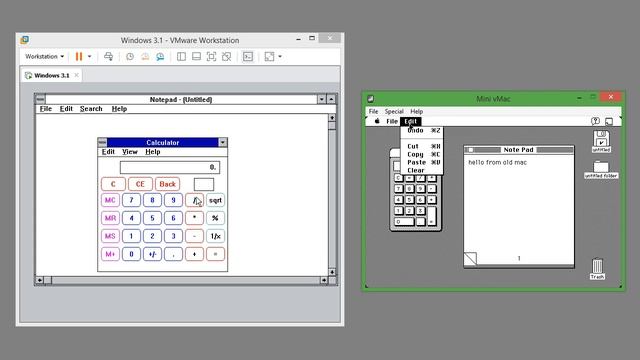Open the snapshot manager icon
This screenshot has width=640, height=360.
pyautogui.click(x=160, y=56)
